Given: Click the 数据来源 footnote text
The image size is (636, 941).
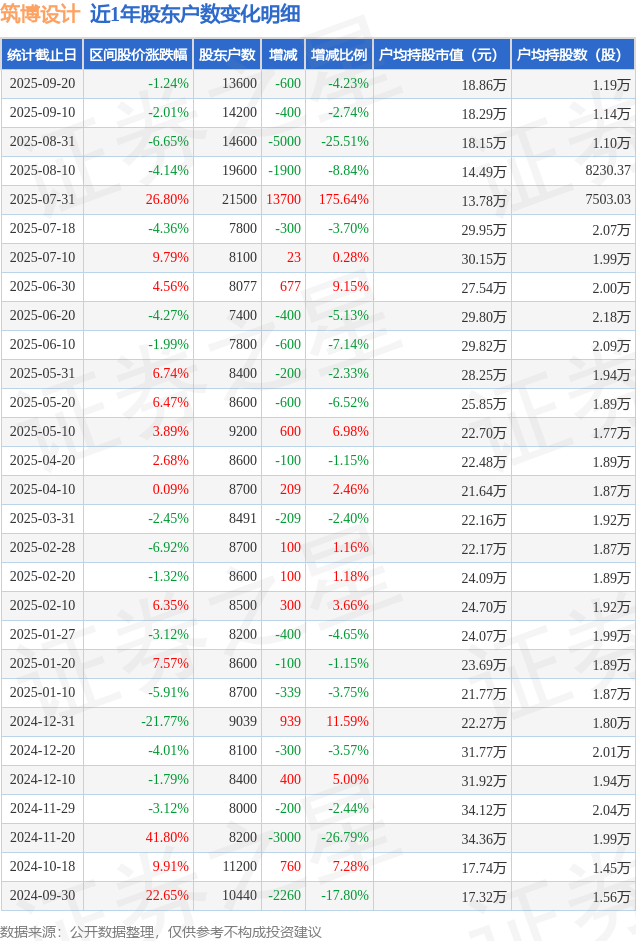Looking at the screenshot, I should tap(160, 931).
